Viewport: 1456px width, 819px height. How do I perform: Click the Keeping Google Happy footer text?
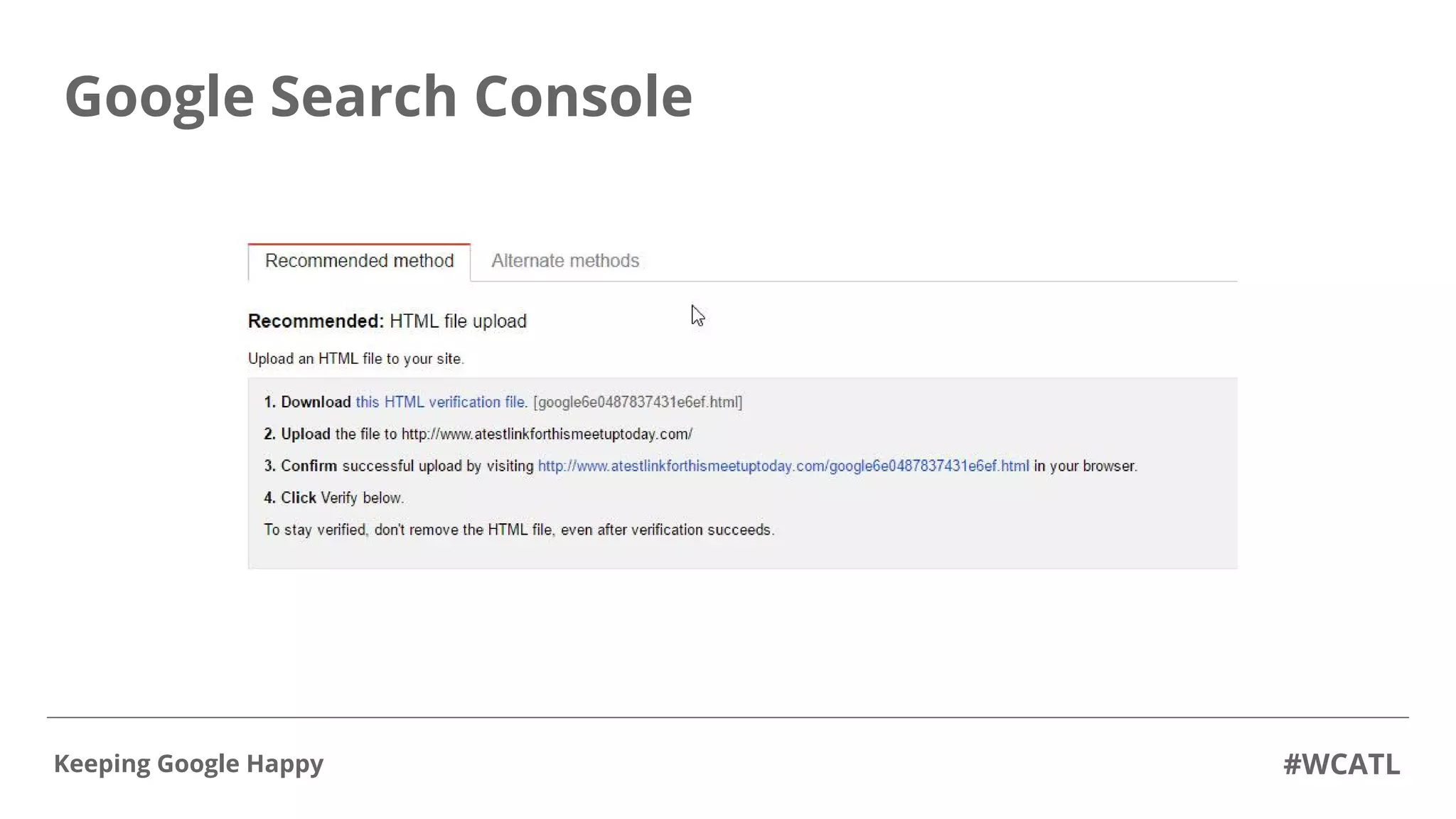coord(188,764)
